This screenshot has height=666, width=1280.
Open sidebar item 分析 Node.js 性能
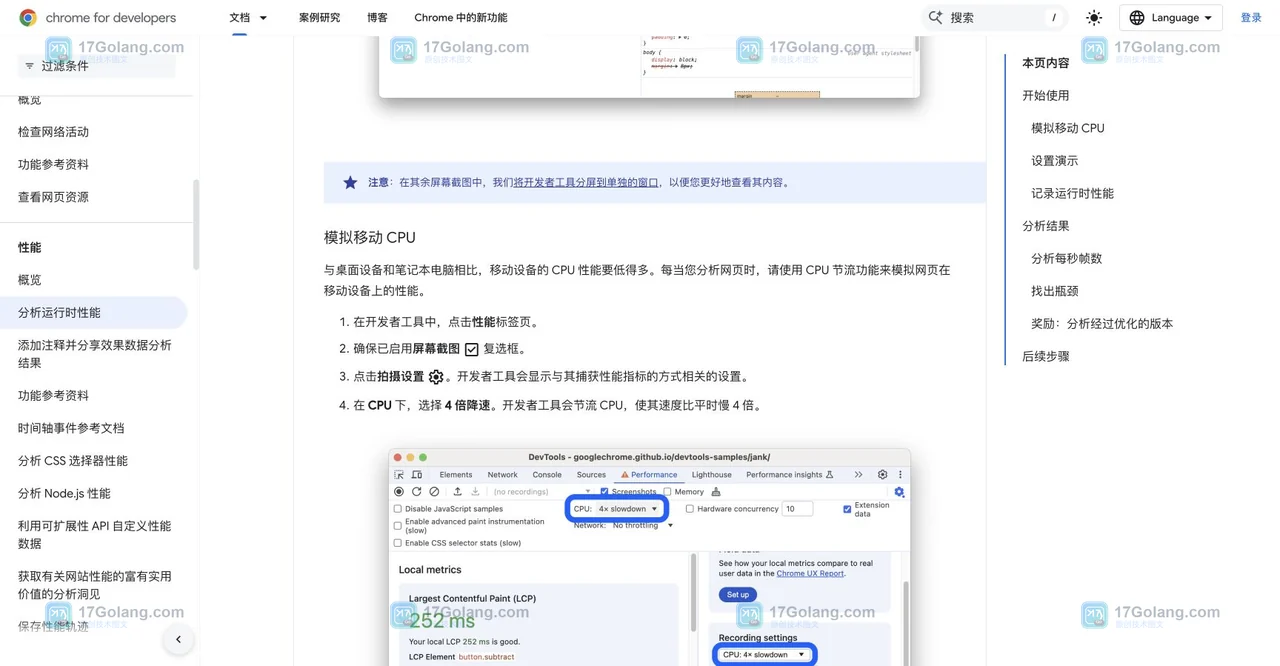[x=64, y=494]
